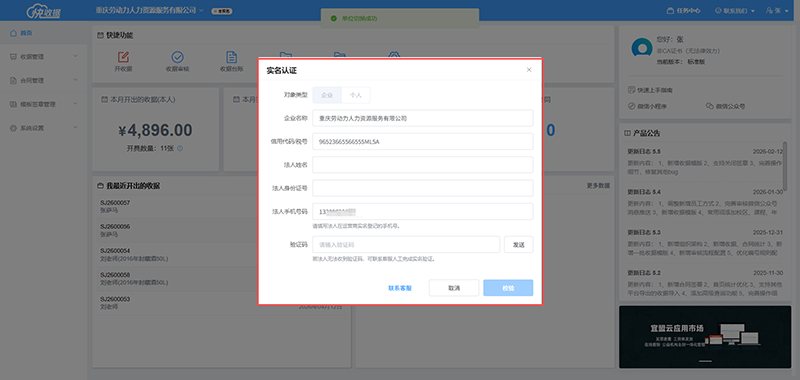Select 企业 as the 对象类型
The height and width of the screenshot is (380, 800).
(327, 95)
